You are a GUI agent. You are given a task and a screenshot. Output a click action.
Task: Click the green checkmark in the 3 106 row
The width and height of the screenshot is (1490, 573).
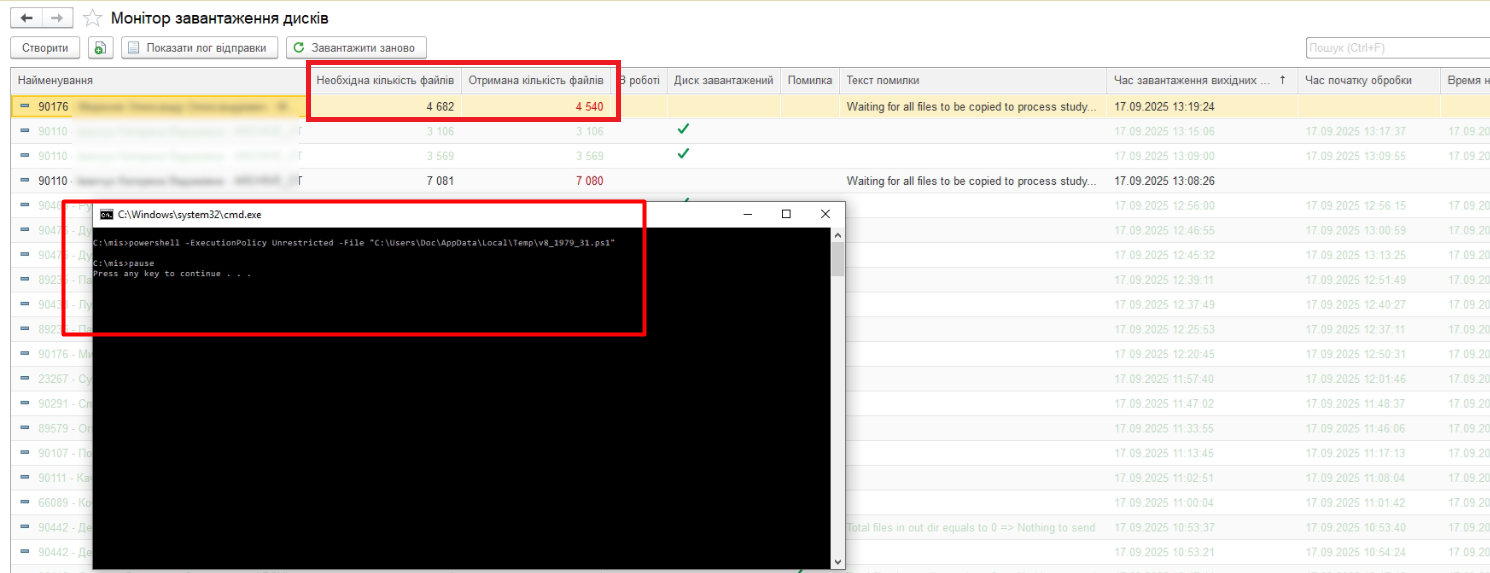tap(683, 130)
